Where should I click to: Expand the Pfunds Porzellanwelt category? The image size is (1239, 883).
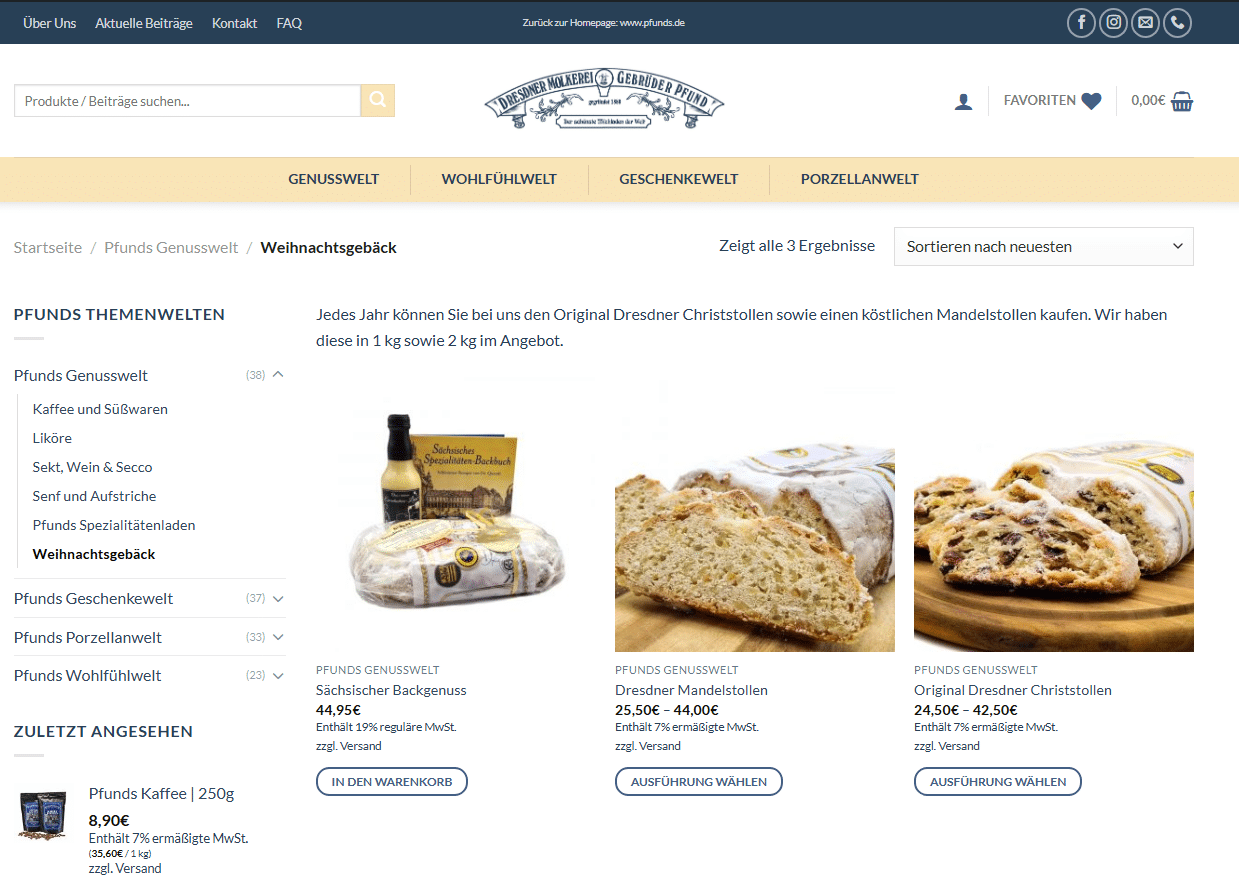(x=278, y=637)
